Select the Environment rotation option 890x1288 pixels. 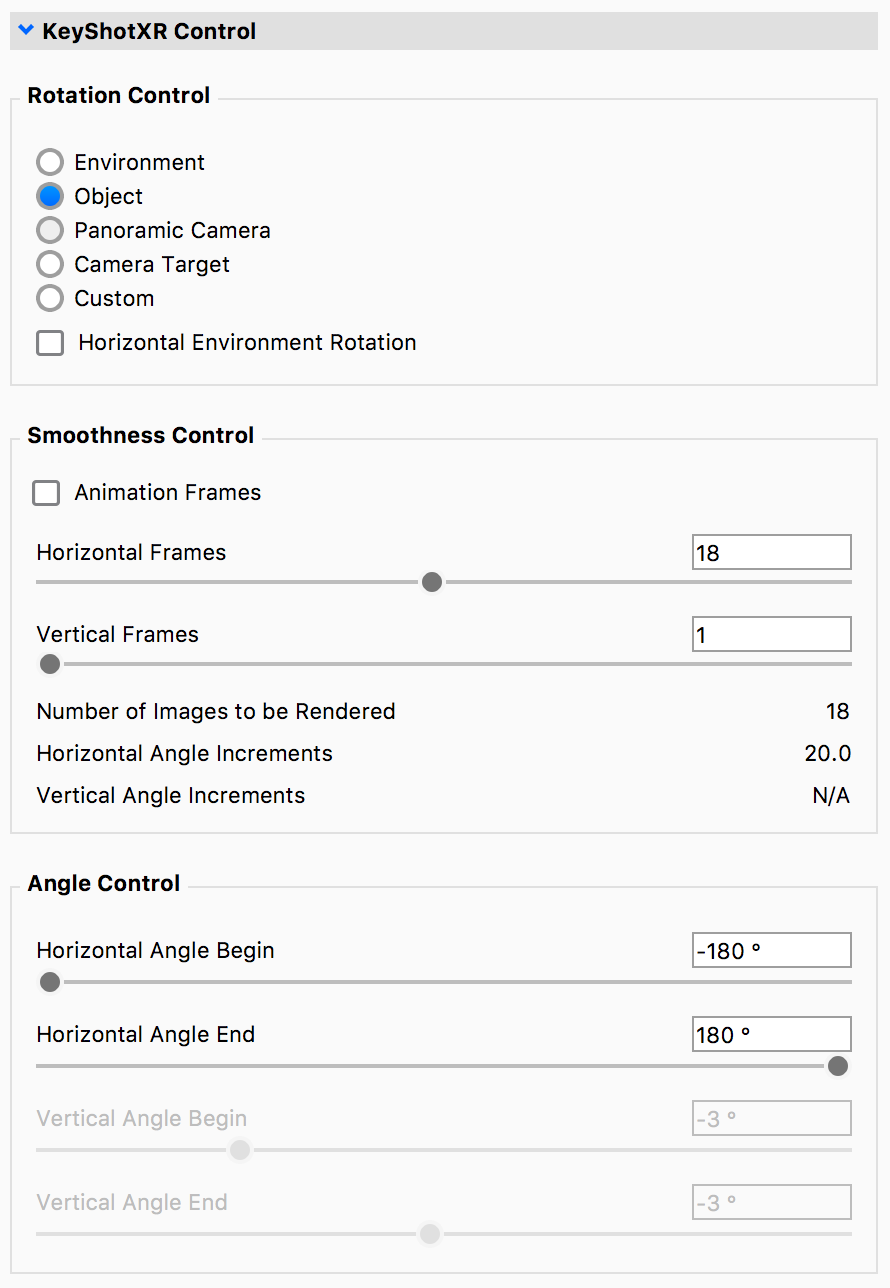click(x=50, y=162)
